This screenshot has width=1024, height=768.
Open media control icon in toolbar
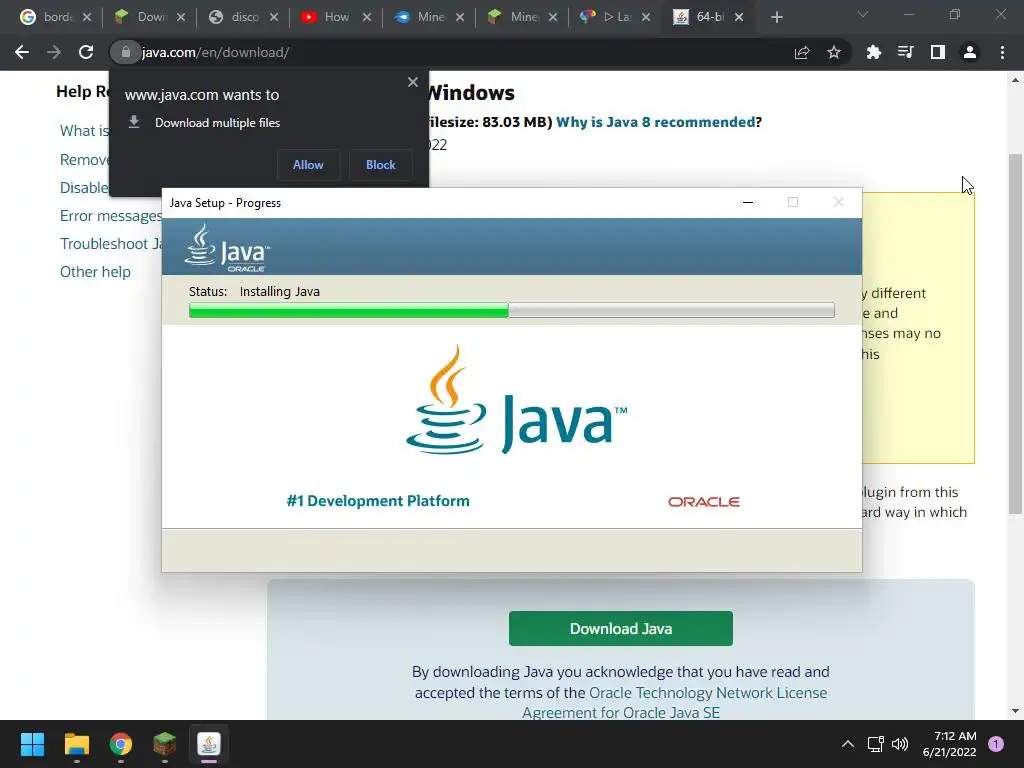point(906,52)
